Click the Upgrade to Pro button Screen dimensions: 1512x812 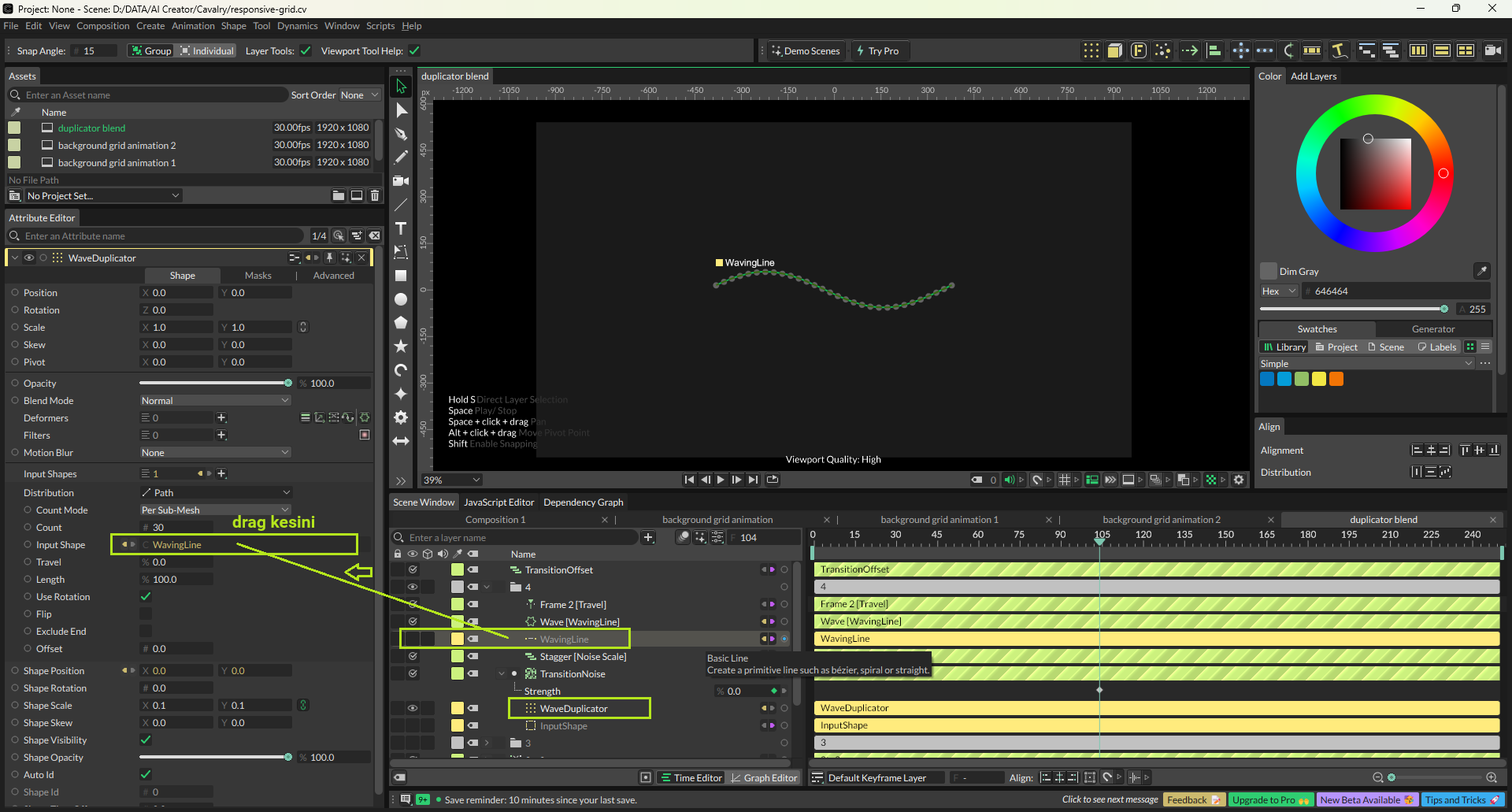tap(1269, 800)
